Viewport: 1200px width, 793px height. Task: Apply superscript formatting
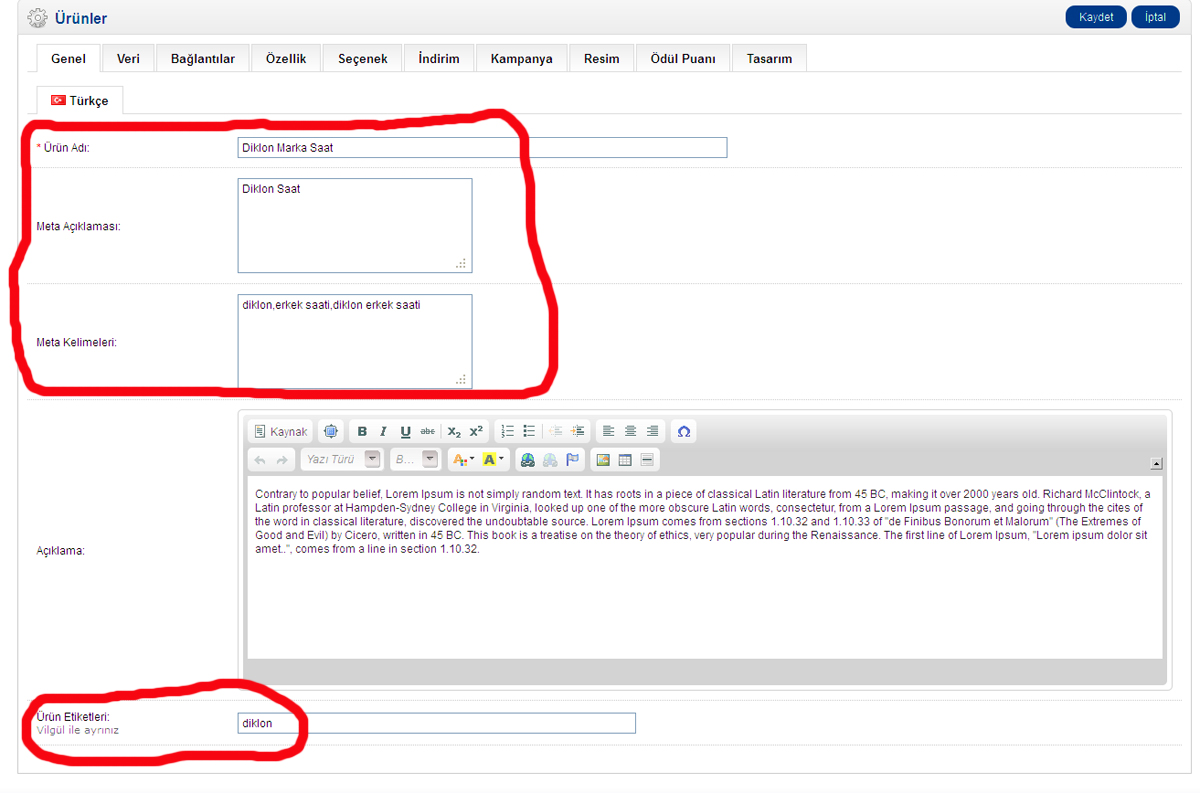tap(476, 431)
